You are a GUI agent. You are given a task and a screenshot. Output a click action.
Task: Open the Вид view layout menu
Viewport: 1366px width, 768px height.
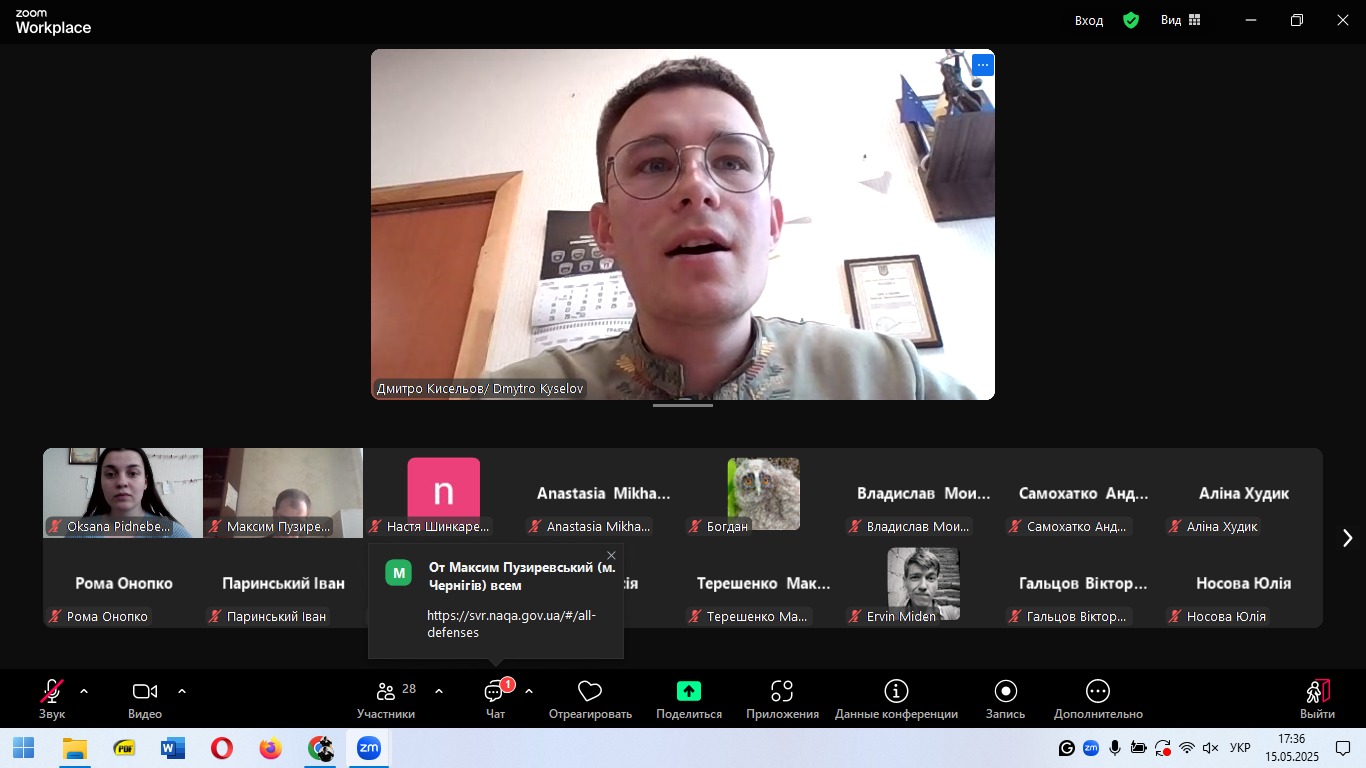(1180, 20)
